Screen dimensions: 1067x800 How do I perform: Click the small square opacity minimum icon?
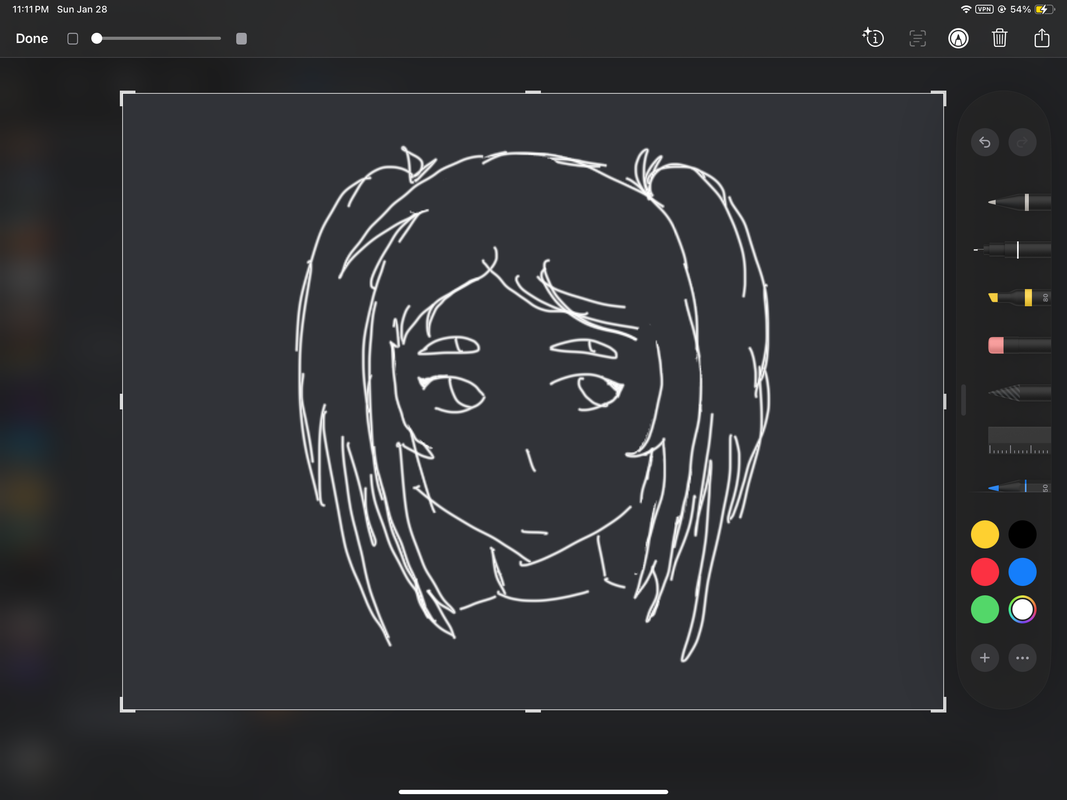coord(73,39)
